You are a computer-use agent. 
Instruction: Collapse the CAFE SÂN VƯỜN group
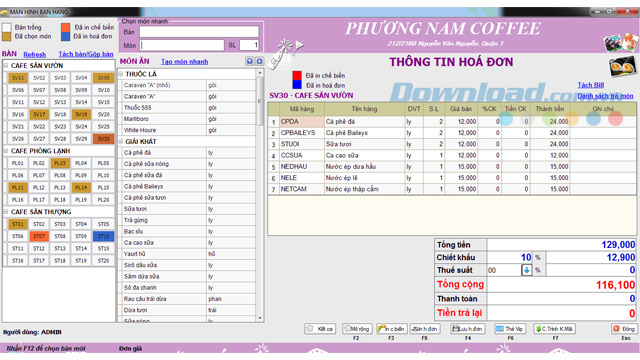point(7,65)
